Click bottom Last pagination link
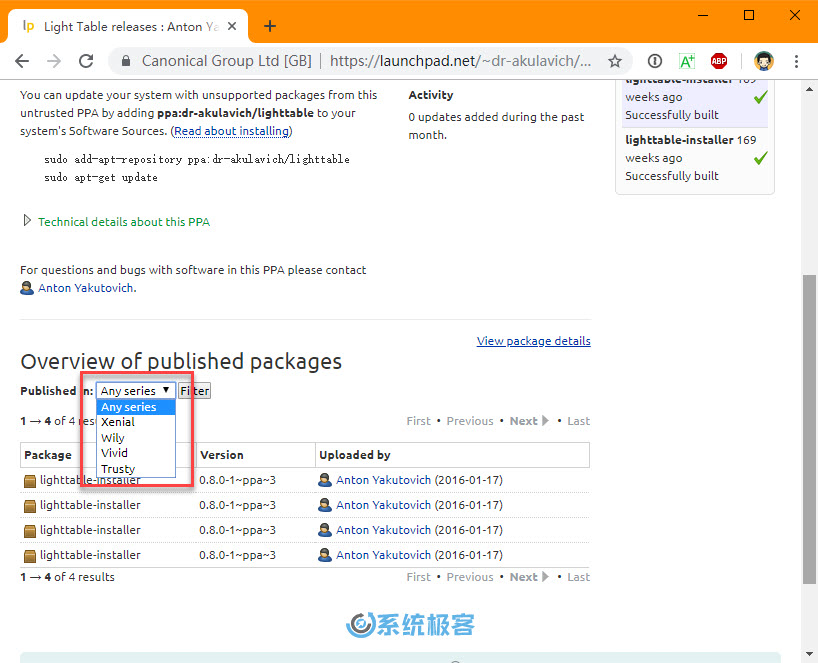The height and width of the screenshot is (663, 818). pyautogui.click(x=579, y=577)
